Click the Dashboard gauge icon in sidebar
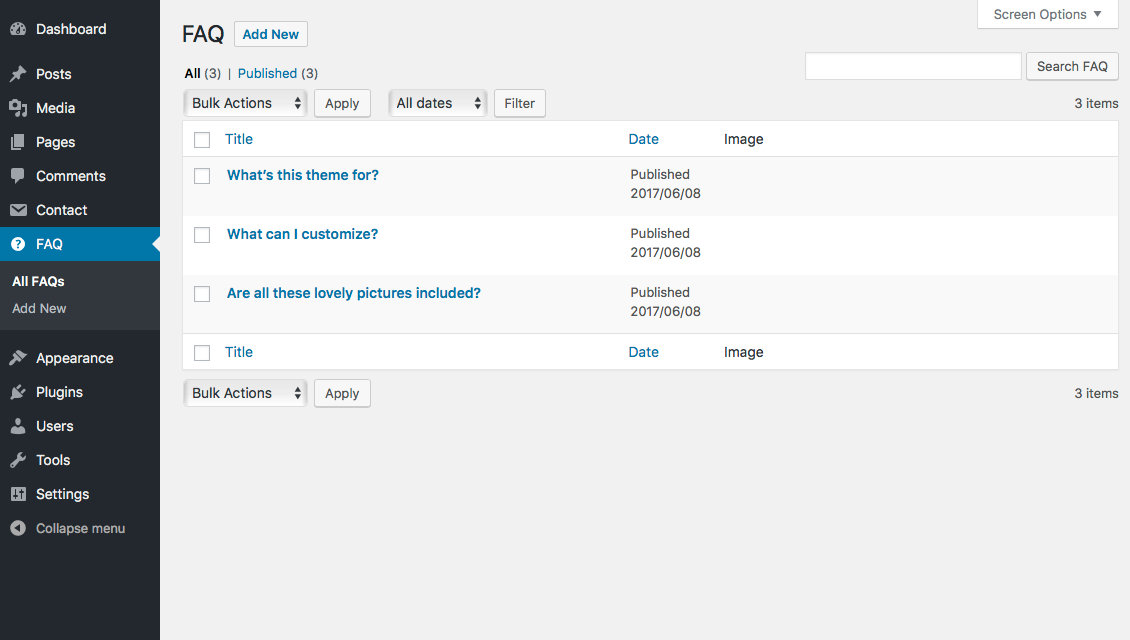This screenshot has width=1130, height=640. pyautogui.click(x=18, y=30)
